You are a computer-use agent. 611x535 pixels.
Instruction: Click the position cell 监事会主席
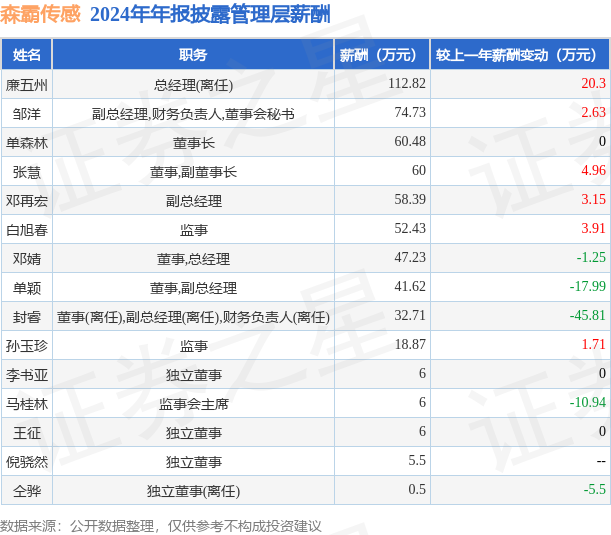coord(193,404)
